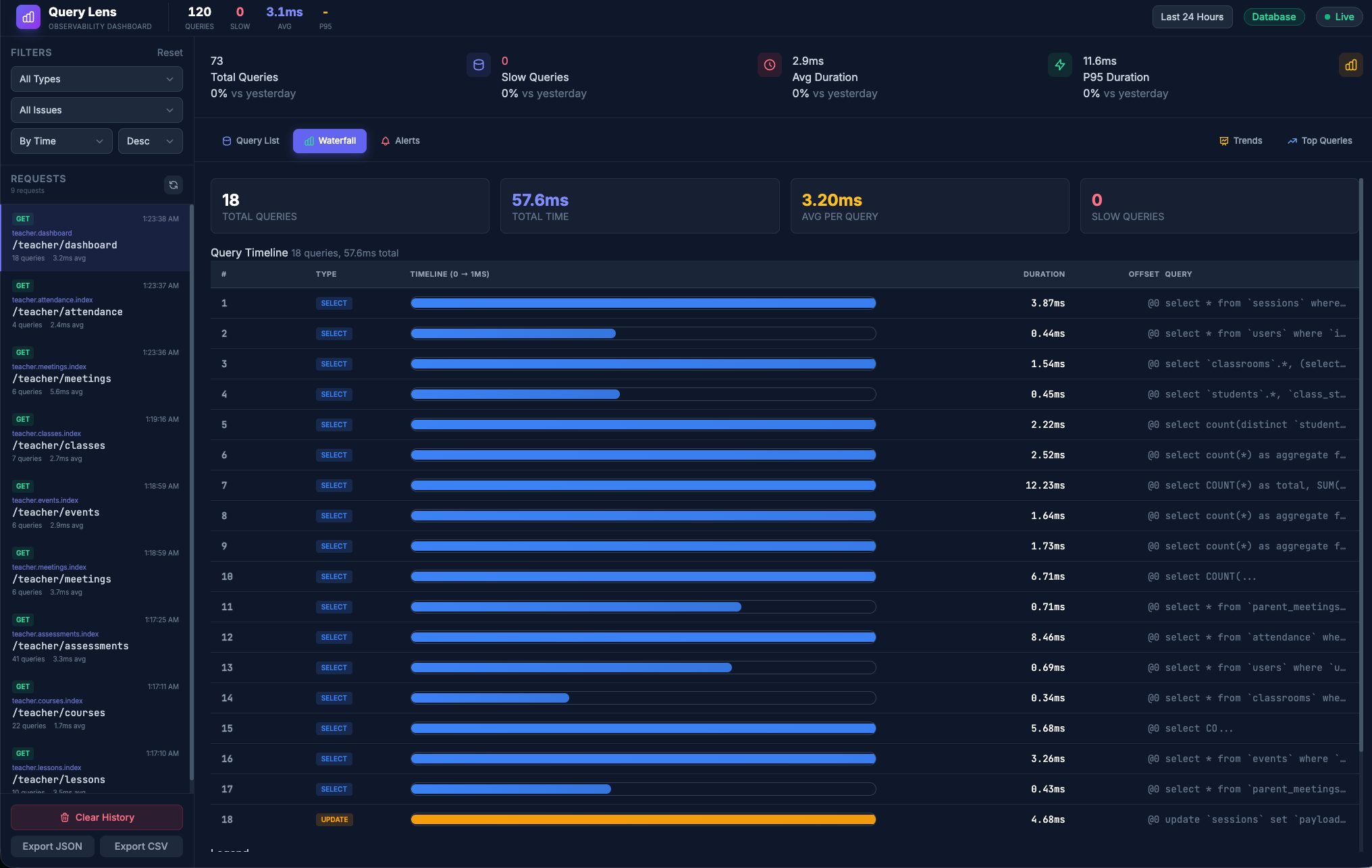Image resolution: width=1372 pixels, height=868 pixels.
Task: Click the requests refresh icon
Action: click(174, 185)
